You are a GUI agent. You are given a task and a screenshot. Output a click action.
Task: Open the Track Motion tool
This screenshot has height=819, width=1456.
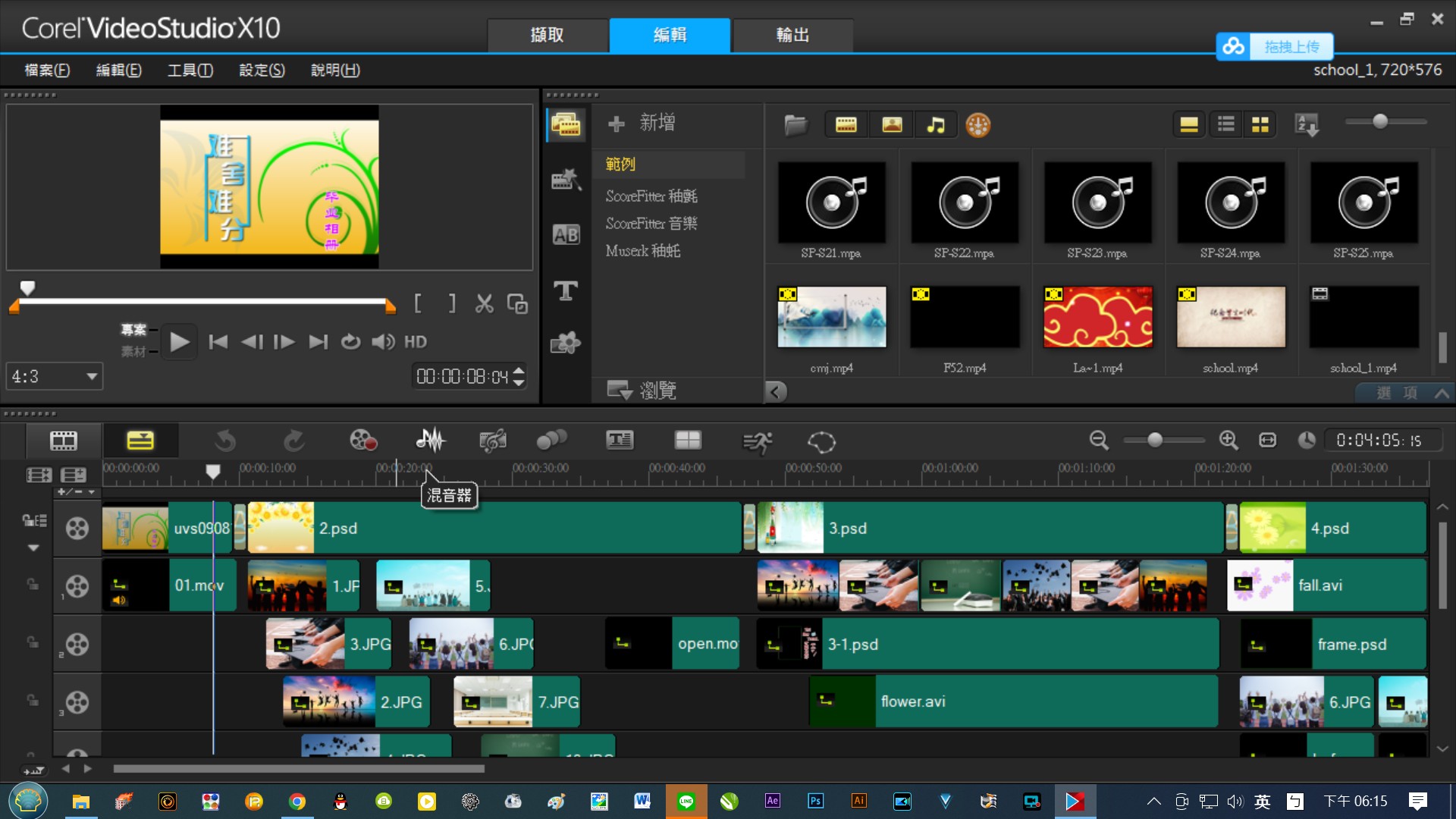pyautogui.click(x=551, y=441)
